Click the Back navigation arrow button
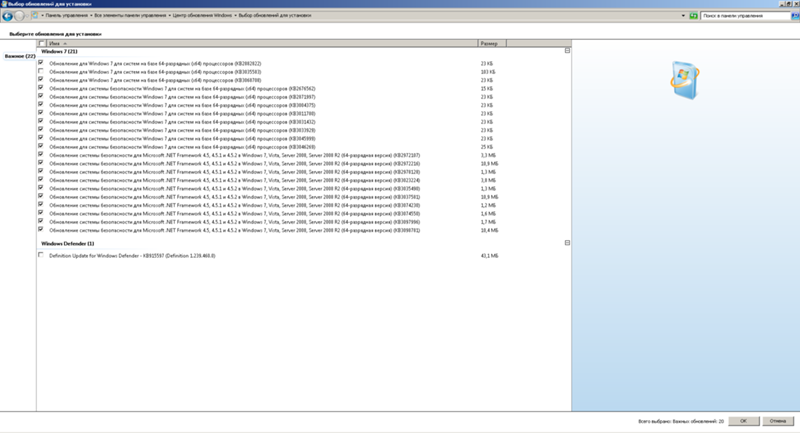800x433 pixels. point(7,16)
